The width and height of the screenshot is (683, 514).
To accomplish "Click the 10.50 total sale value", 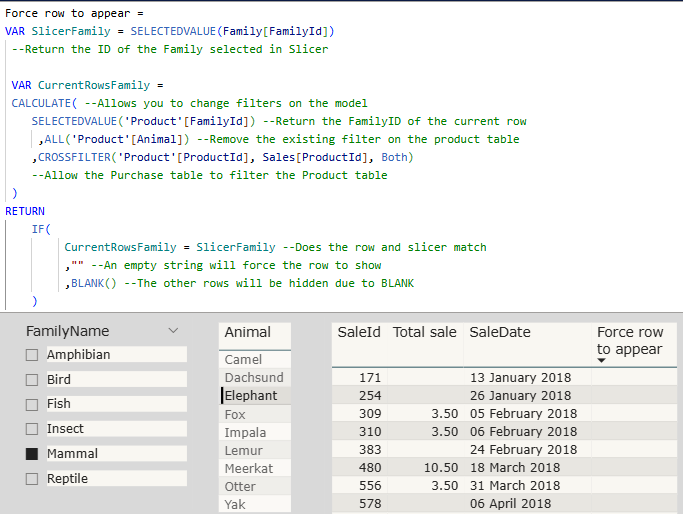I will tap(441, 467).
